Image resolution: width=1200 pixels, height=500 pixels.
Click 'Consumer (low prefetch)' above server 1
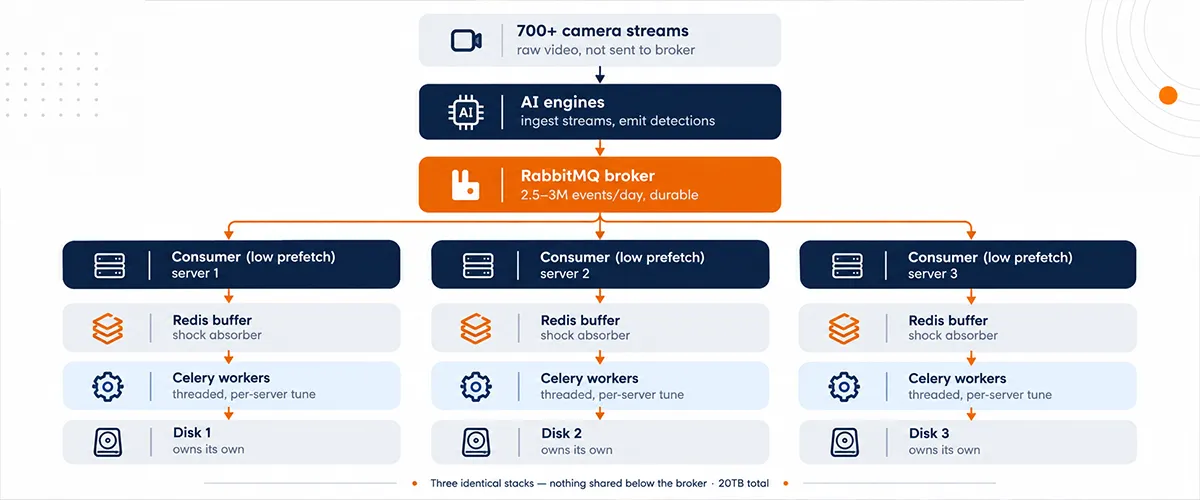coord(253,257)
